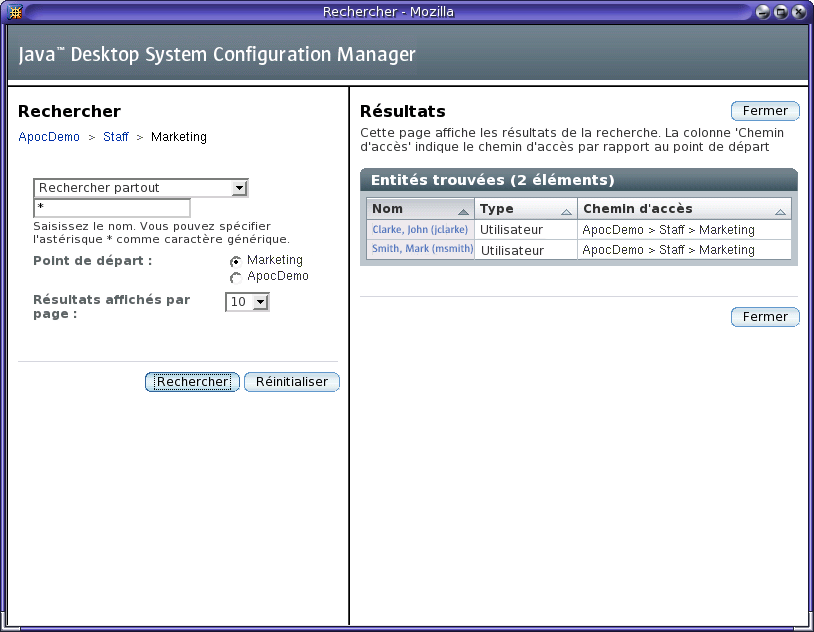Image resolution: width=814 pixels, height=632 pixels.
Task: Minimize the Mozilla window
Action: pyautogui.click(x=763, y=12)
